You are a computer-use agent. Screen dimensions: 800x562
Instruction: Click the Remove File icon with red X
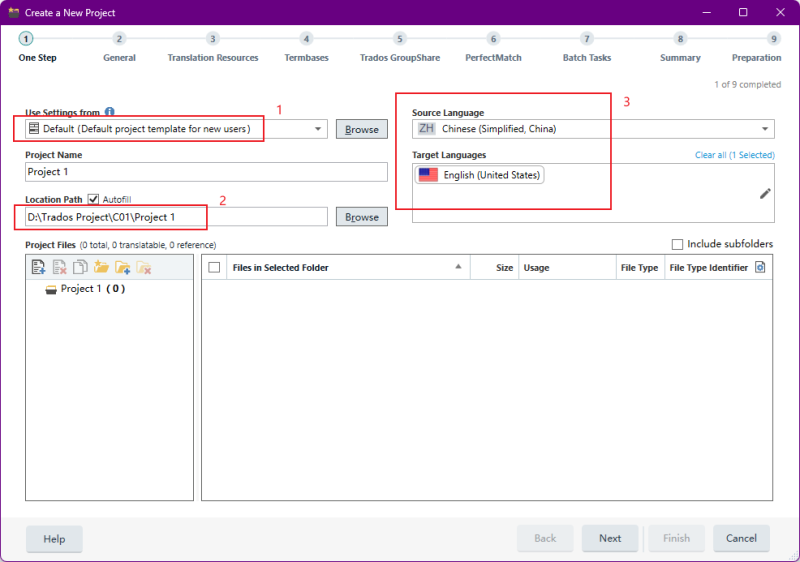click(x=60, y=267)
